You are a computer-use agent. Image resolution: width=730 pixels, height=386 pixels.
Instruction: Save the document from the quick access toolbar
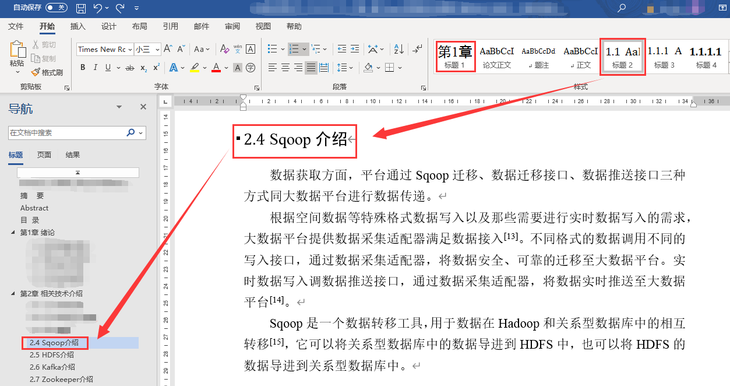pyautogui.click(x=81, y=8)
